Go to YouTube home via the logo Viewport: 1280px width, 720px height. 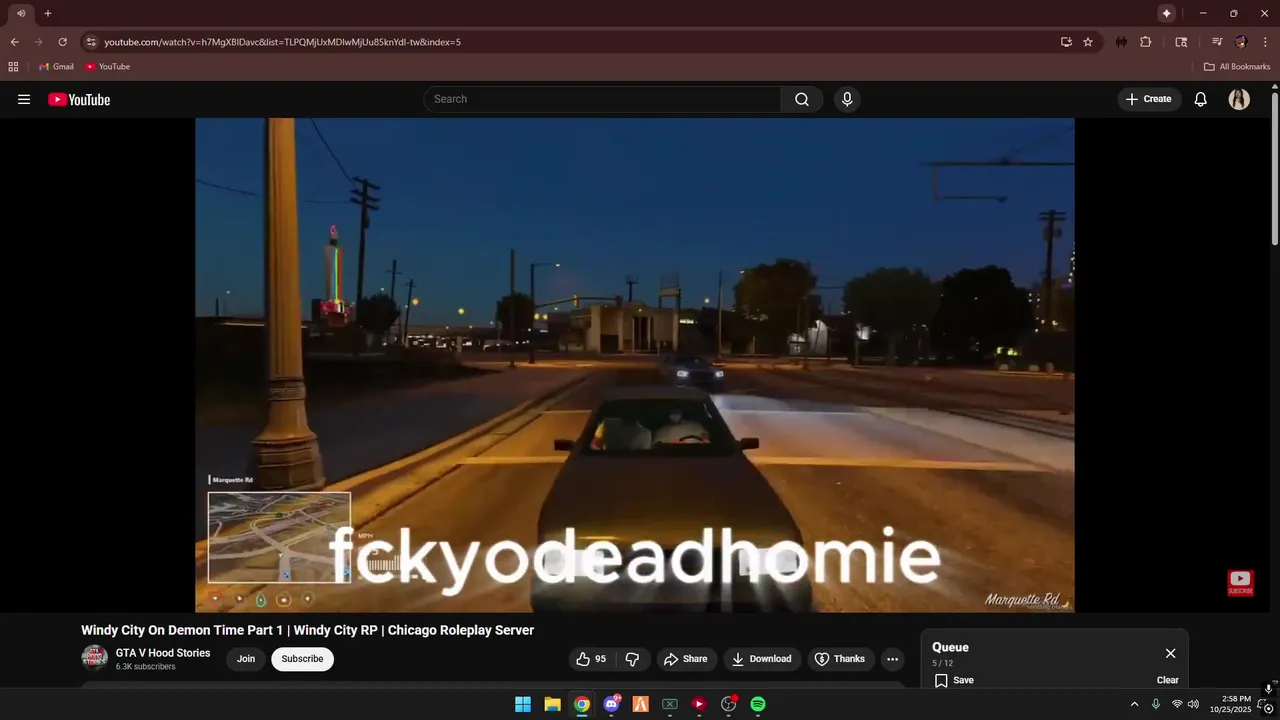(x=79, y=99)
